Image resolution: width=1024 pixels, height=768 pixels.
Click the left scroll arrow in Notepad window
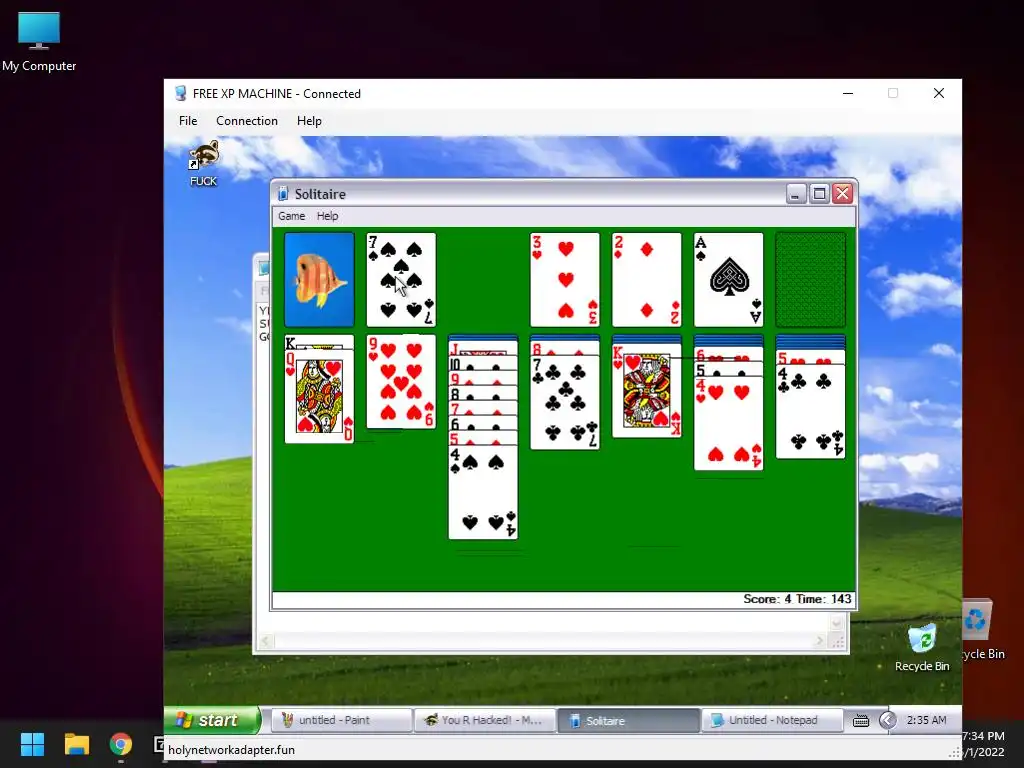(x=265, y=642)
